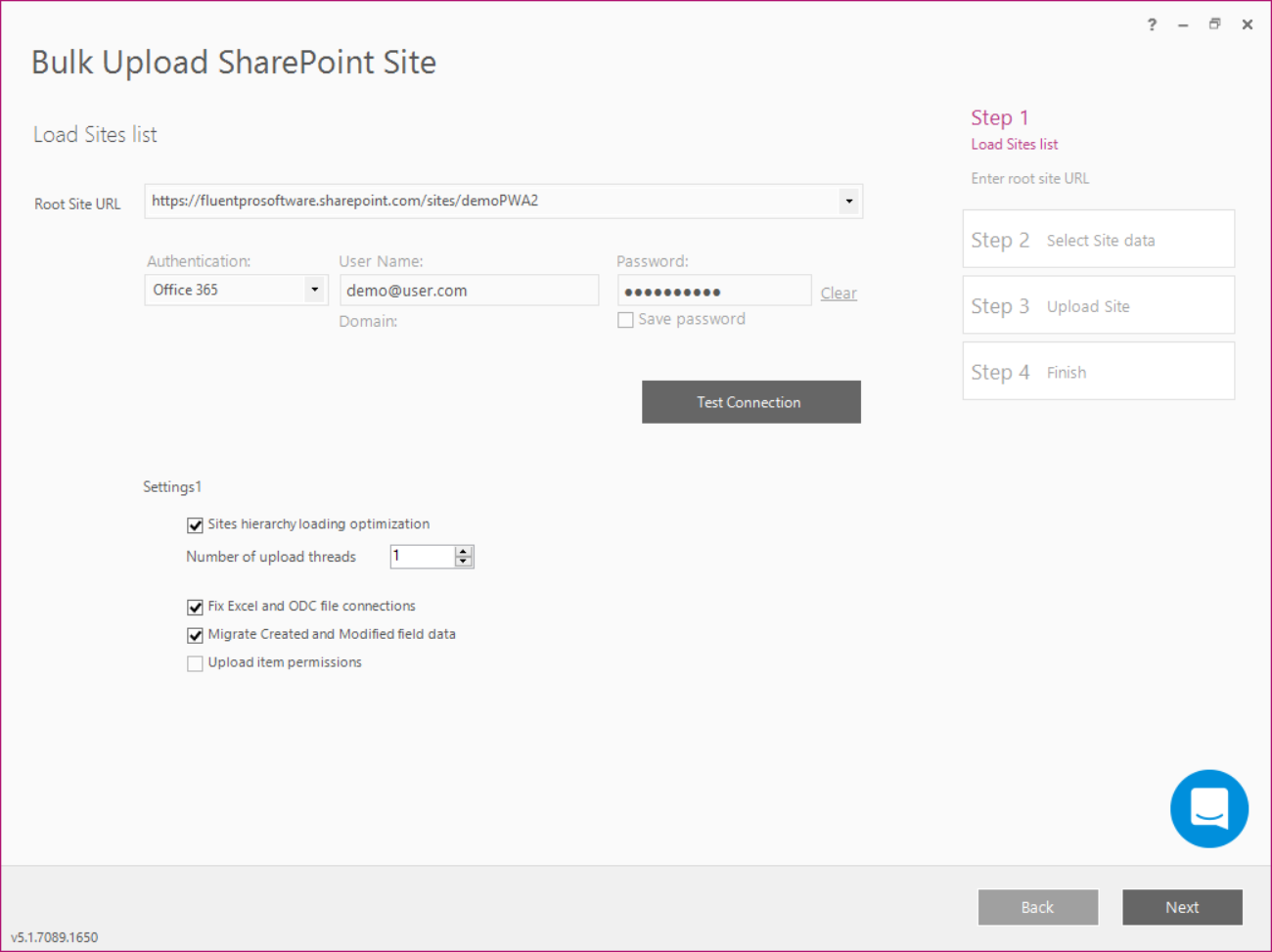Click the Back button

[1038, 907]
